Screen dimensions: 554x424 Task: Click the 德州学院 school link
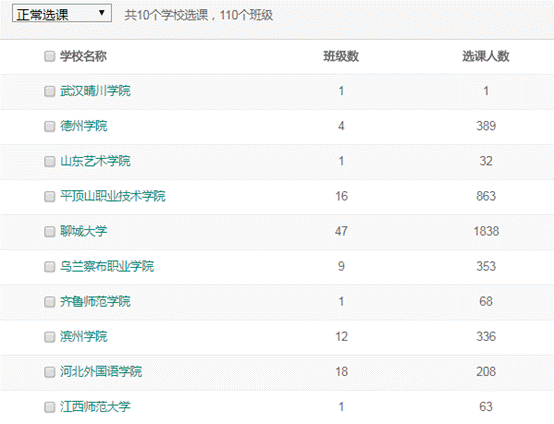pyautogui.click(x=83, y=126)
